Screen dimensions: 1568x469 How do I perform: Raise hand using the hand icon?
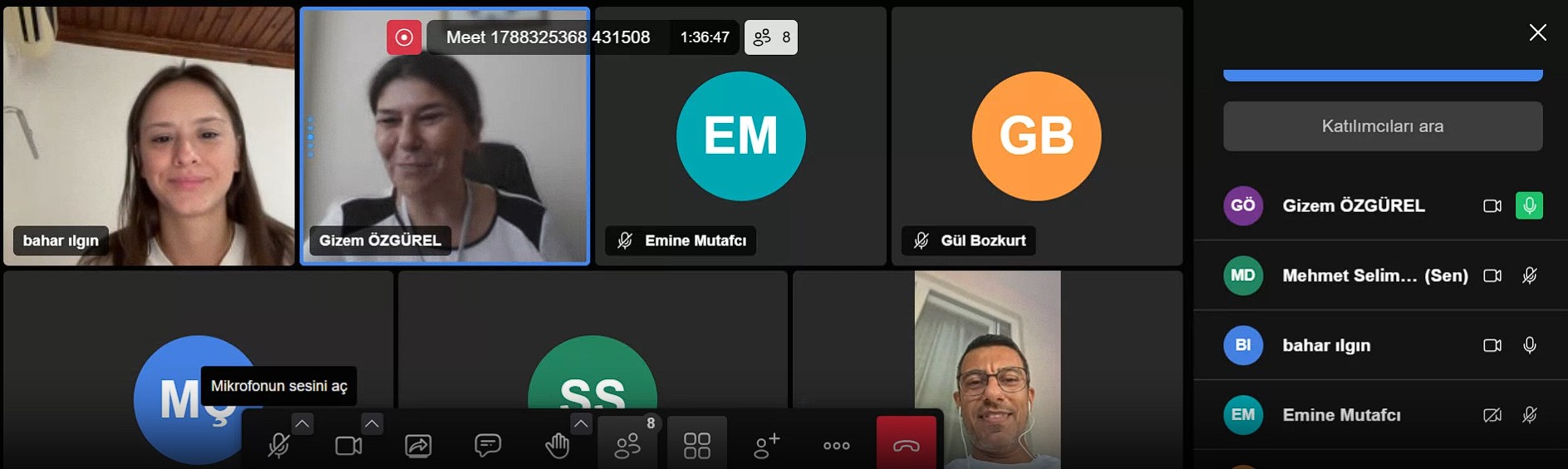[x=558, y=446]
